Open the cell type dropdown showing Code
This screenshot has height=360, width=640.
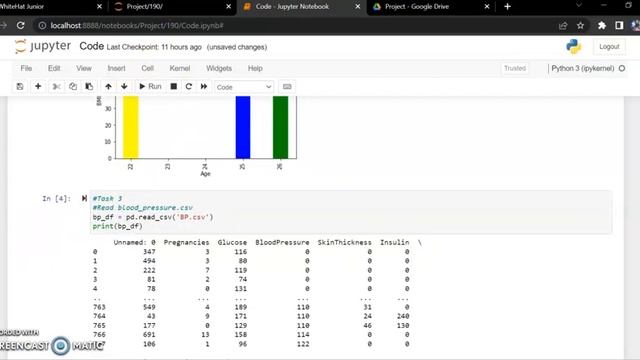(x=244, y=87)
